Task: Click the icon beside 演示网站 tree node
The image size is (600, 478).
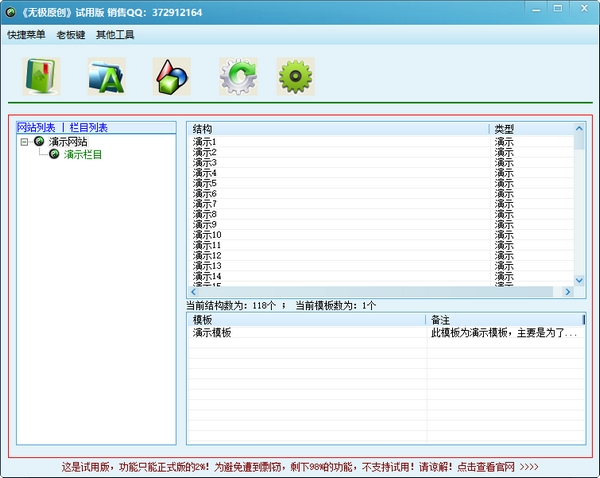Action: (x=39, y=142)
